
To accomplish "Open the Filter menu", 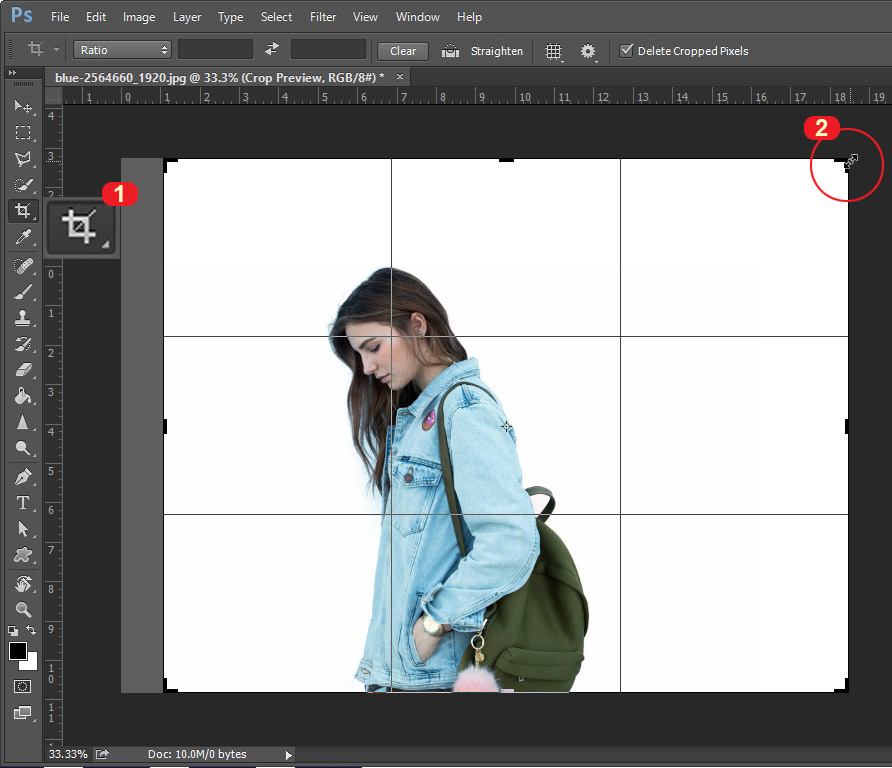I will pyautogui.click(x=323, y=17).
